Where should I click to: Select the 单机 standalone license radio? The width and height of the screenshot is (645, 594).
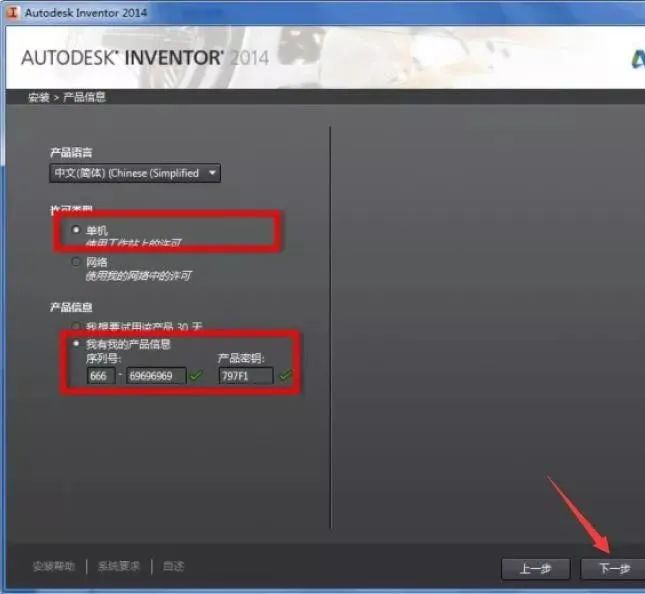[76, 230]
